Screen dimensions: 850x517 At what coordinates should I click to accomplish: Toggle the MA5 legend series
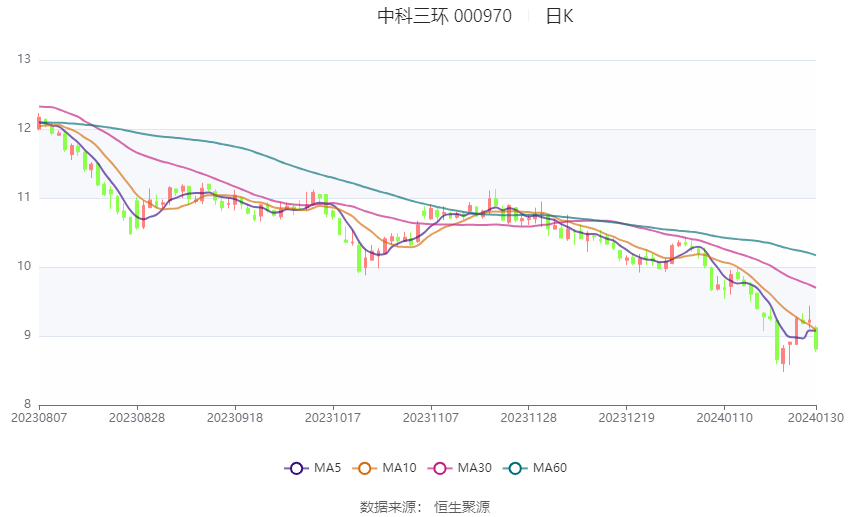click(x=313, y=468)
